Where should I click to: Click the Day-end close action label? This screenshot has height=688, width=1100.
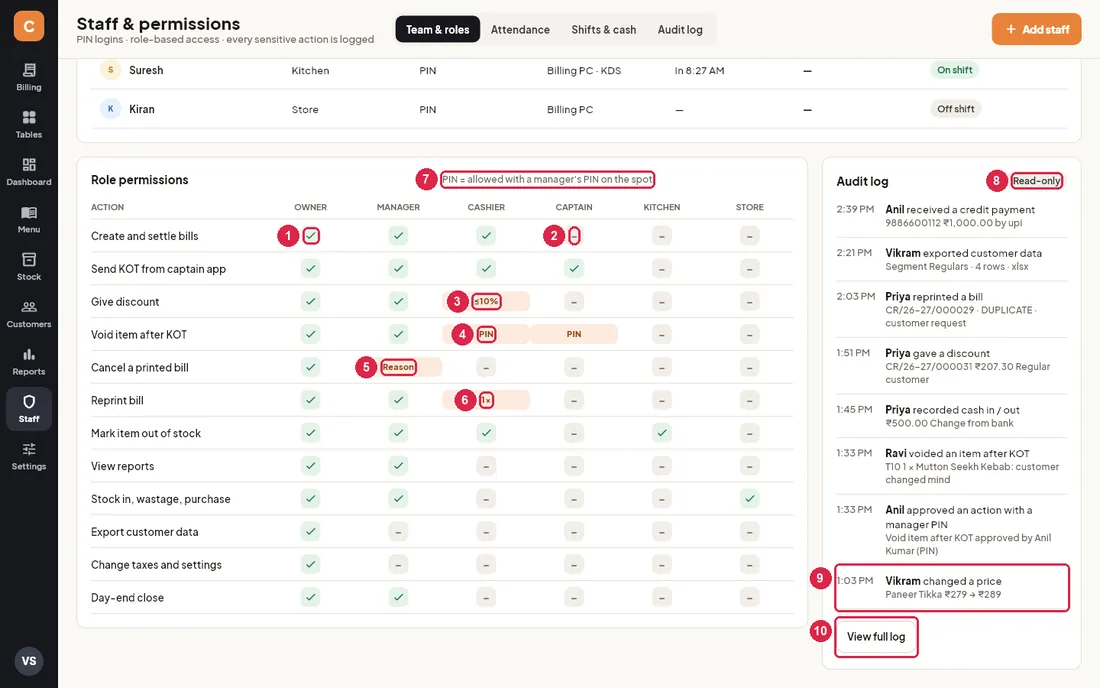point(127,598)
